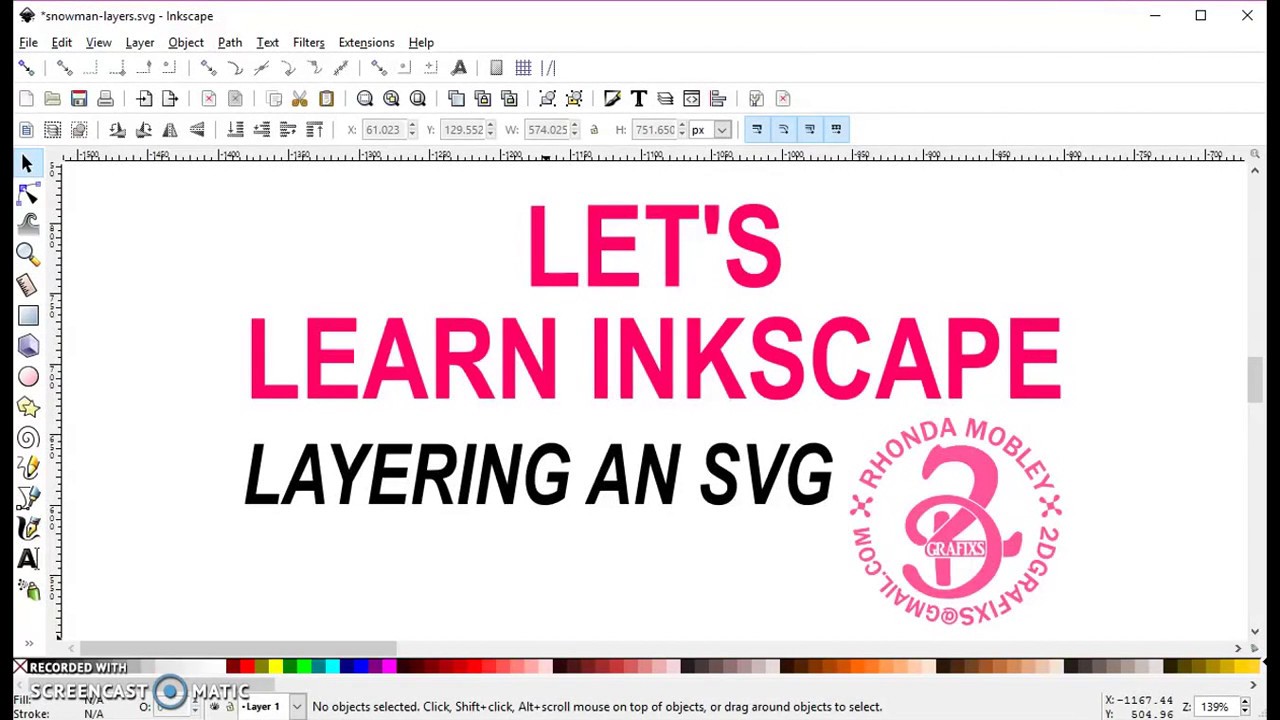1280x720 pixels.
Task: Open the File menu
Action: pos(28,42)
